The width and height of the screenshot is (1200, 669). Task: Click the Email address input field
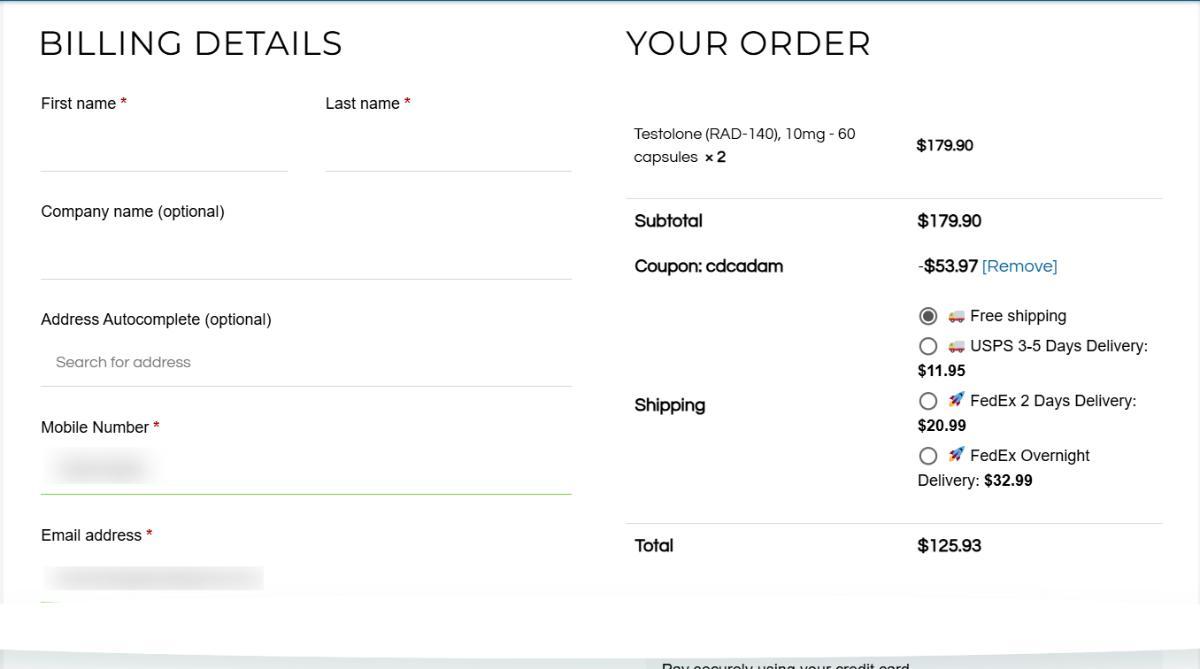click(x=306, y=577)
